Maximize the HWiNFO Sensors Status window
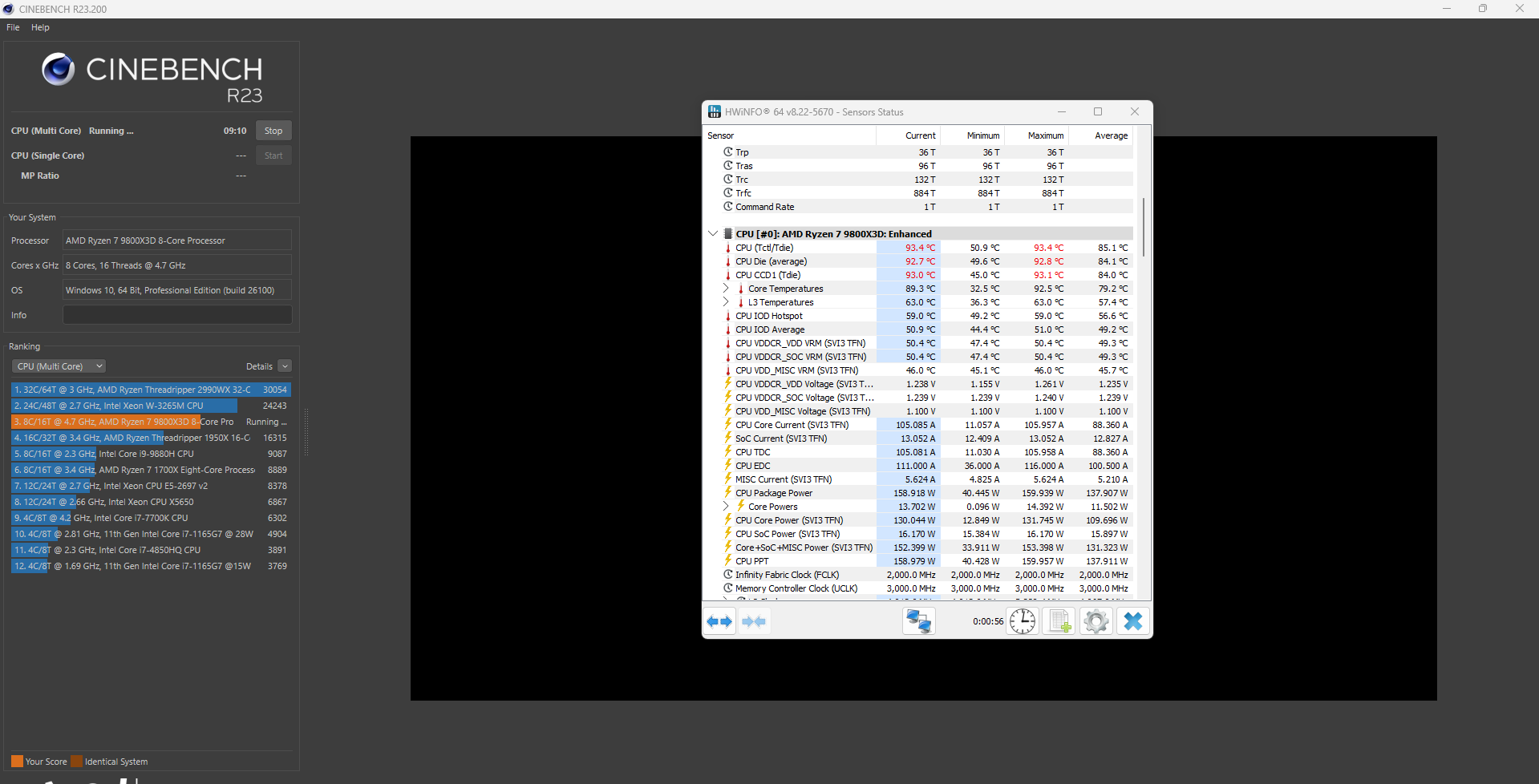 coord(1098,111)
